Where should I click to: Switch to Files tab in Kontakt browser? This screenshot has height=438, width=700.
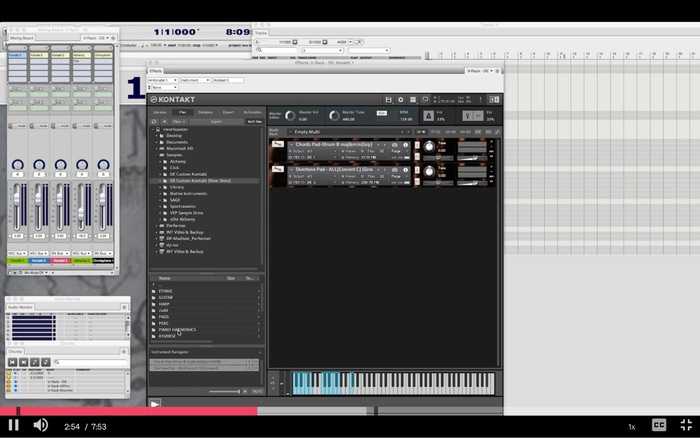[183, 113]
